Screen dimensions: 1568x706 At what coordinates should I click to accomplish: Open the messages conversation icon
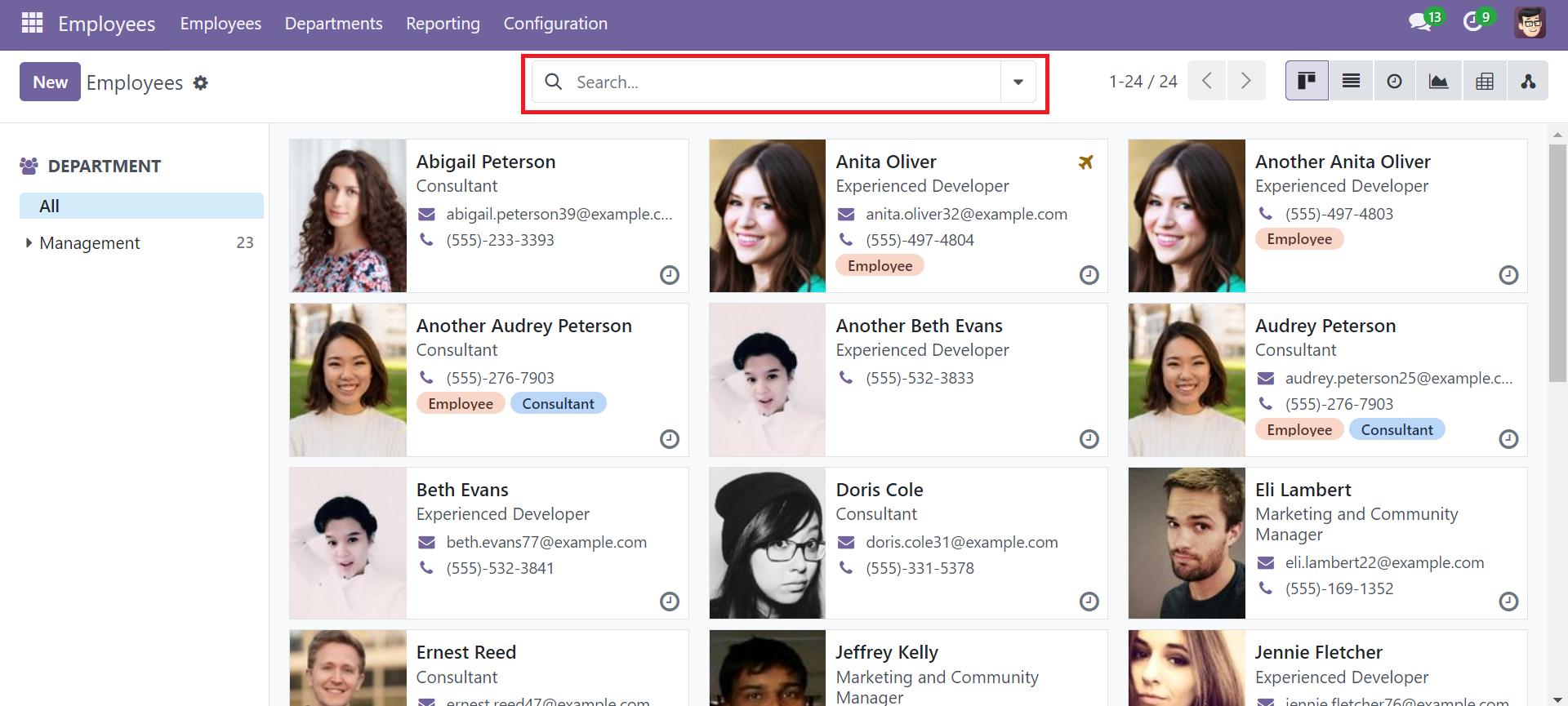[x=1420, y=22]
